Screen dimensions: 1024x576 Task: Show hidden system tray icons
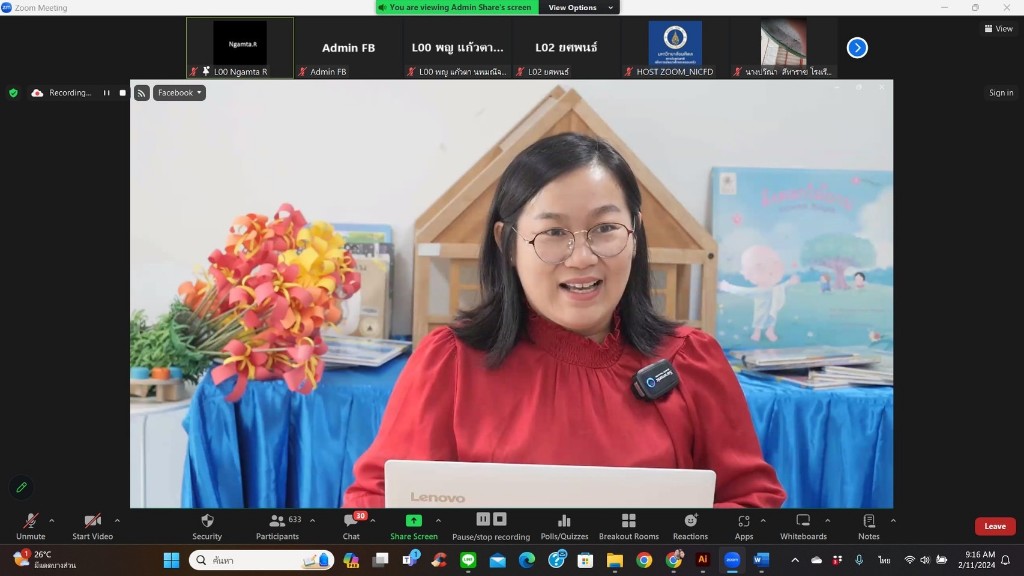tap(795, 560)
